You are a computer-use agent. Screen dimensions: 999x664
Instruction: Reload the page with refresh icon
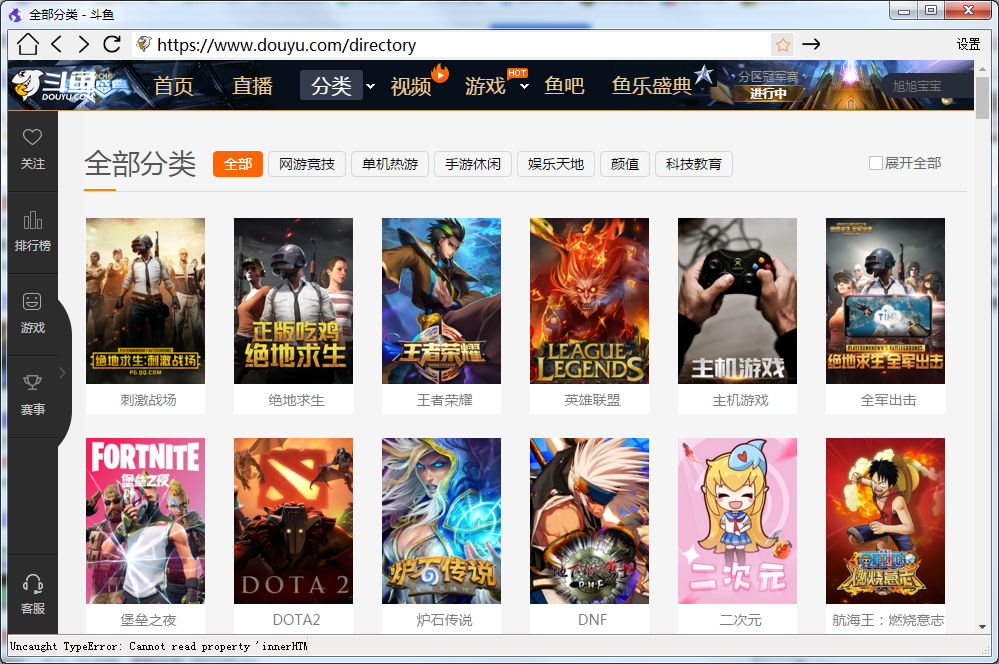112,44
